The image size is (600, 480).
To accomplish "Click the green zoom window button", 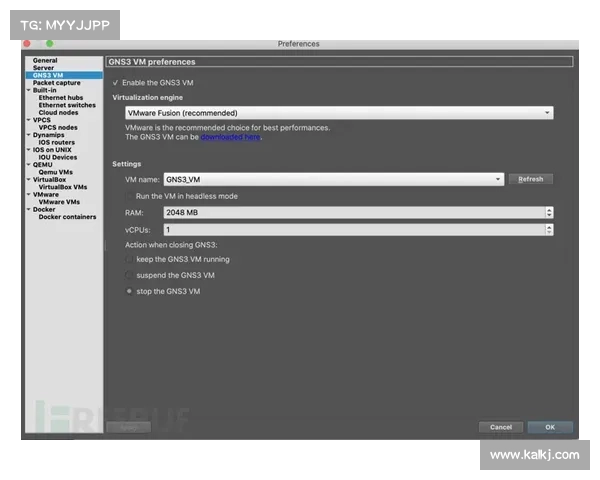I will [49, 44].
